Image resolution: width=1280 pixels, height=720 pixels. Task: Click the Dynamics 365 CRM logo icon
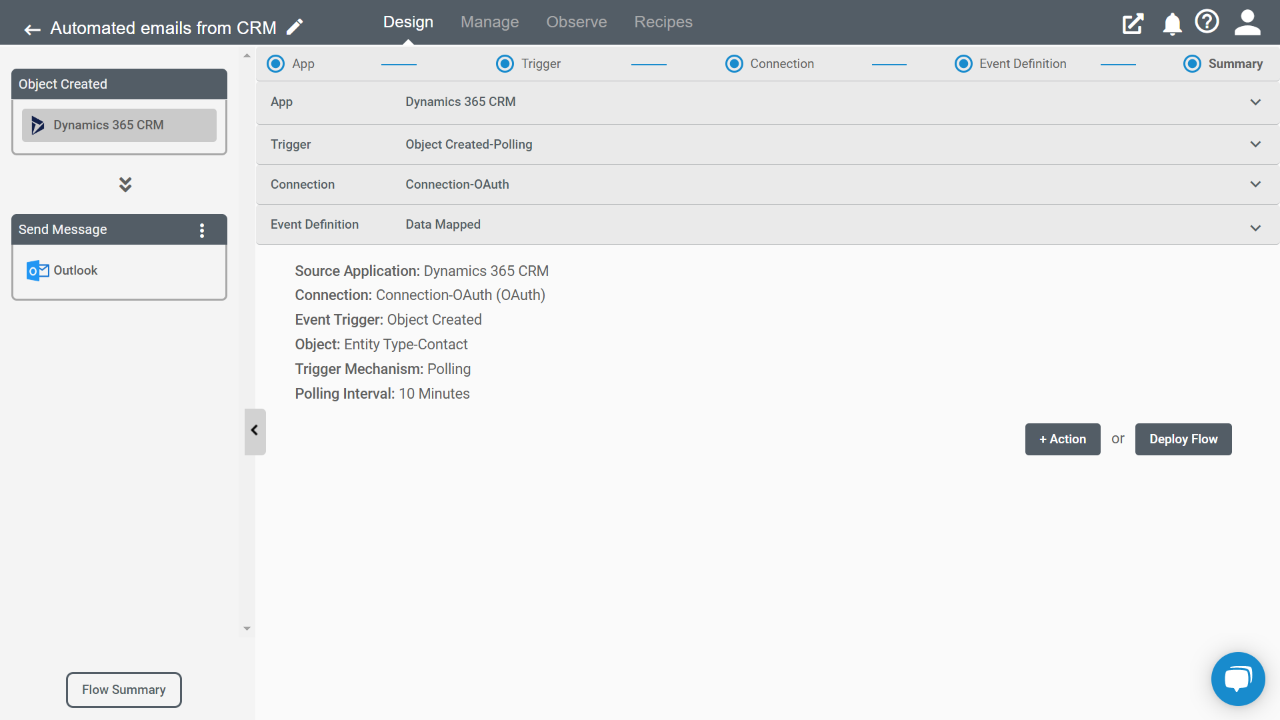pos(38,125)
